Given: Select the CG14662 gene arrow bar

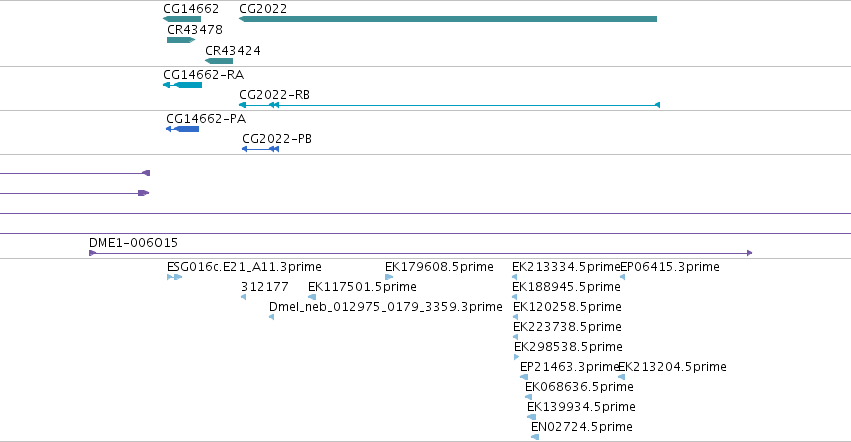Looking at the screenshot, I should tap(182, 19).
